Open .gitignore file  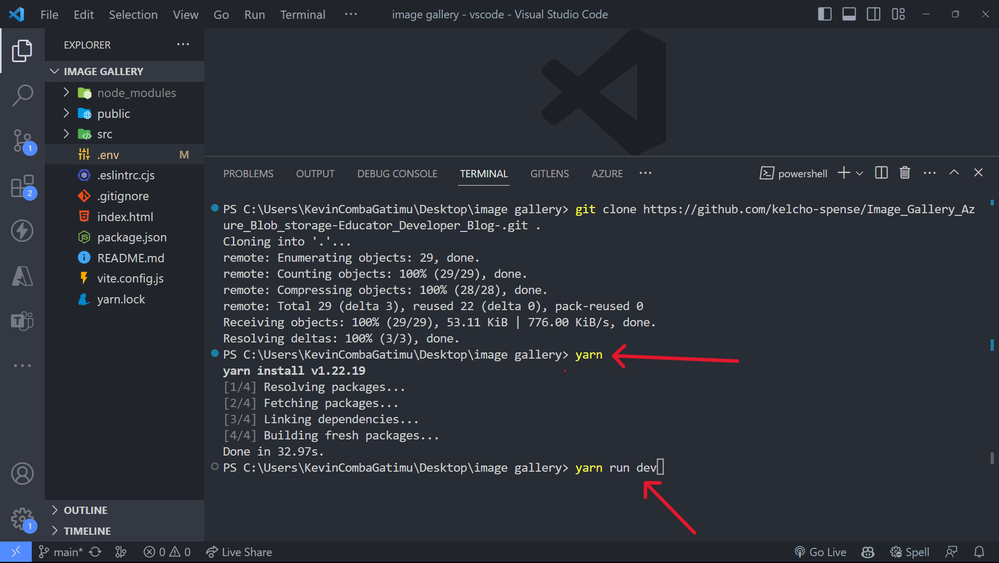point(125,196)
